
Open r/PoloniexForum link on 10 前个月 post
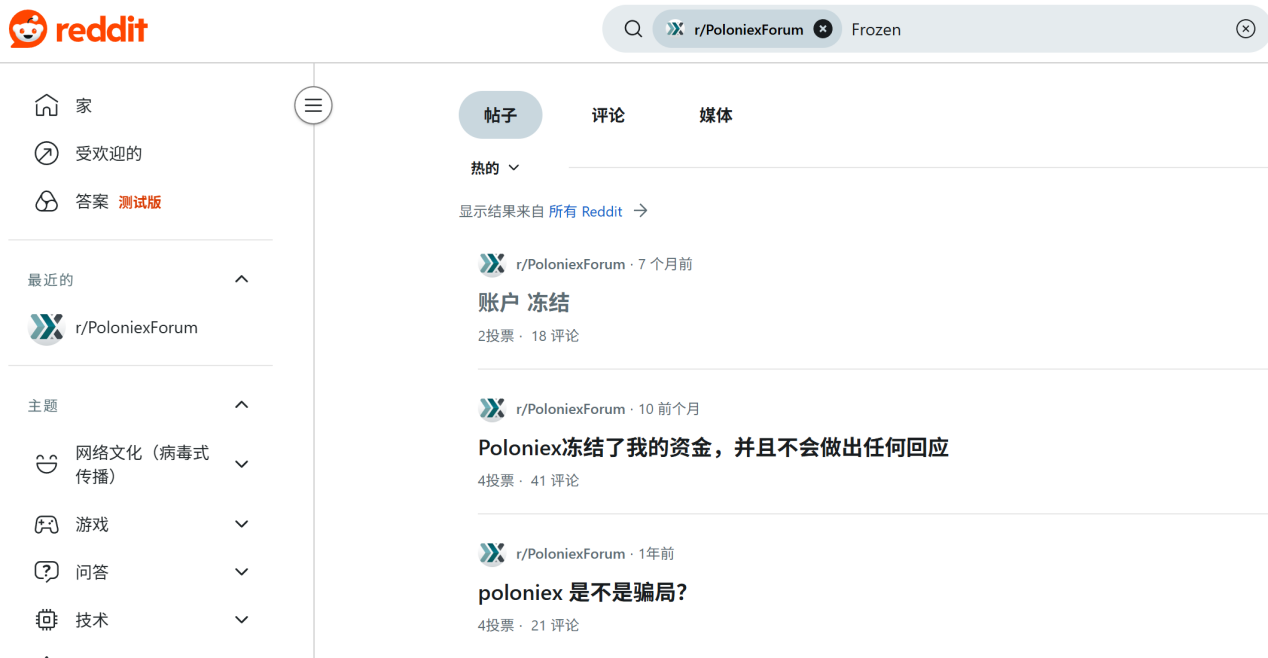570,409
